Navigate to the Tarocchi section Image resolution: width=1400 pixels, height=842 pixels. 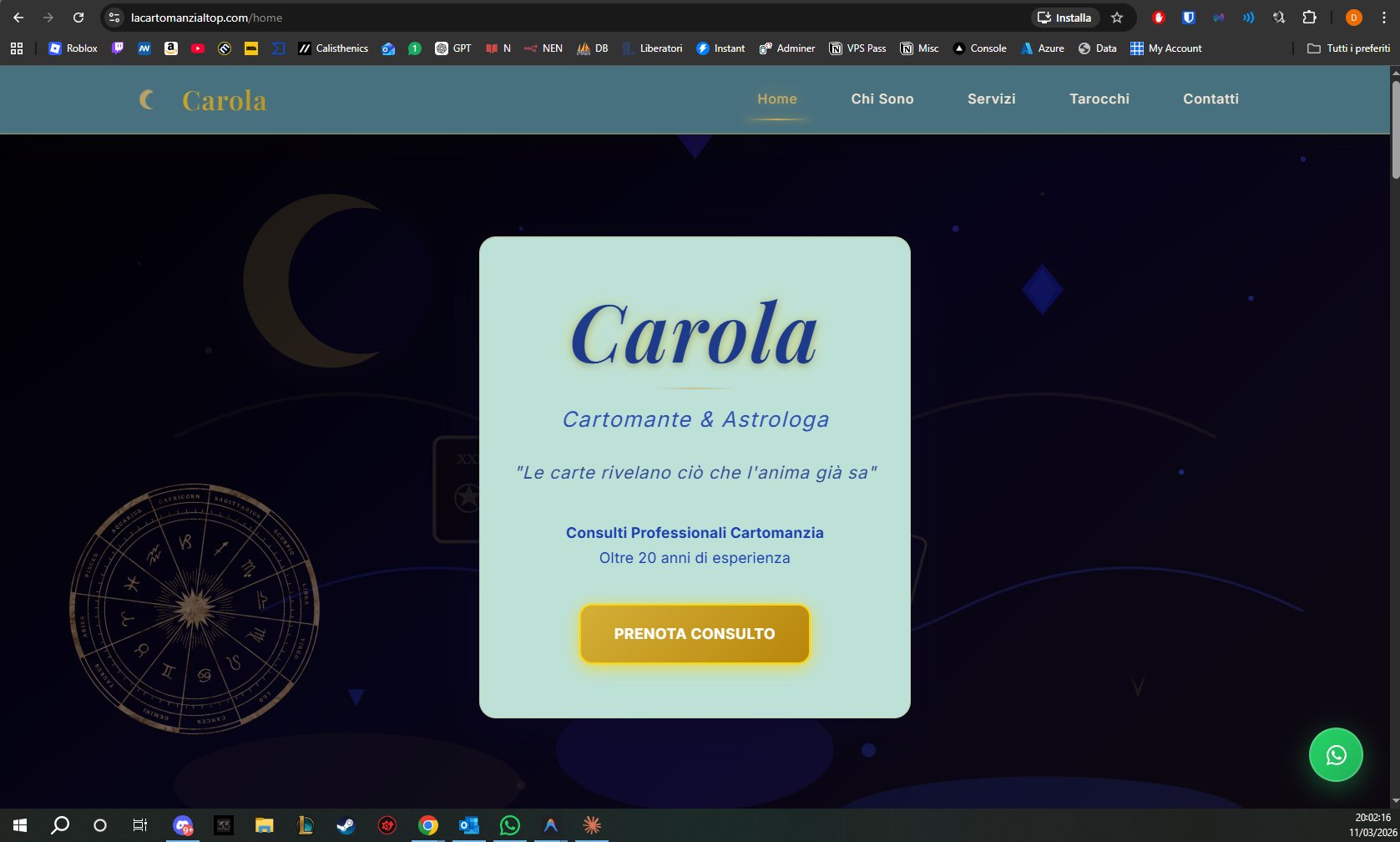(1099, 99)
